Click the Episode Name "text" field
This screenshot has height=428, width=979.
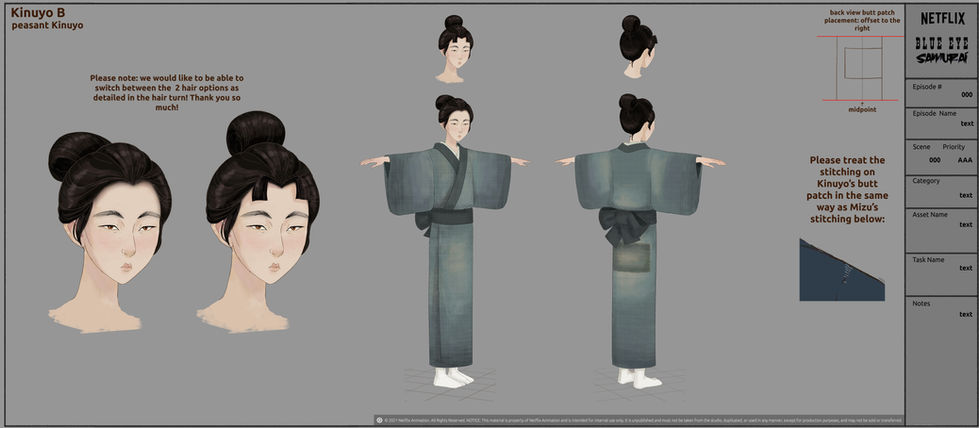coord(967,124)
